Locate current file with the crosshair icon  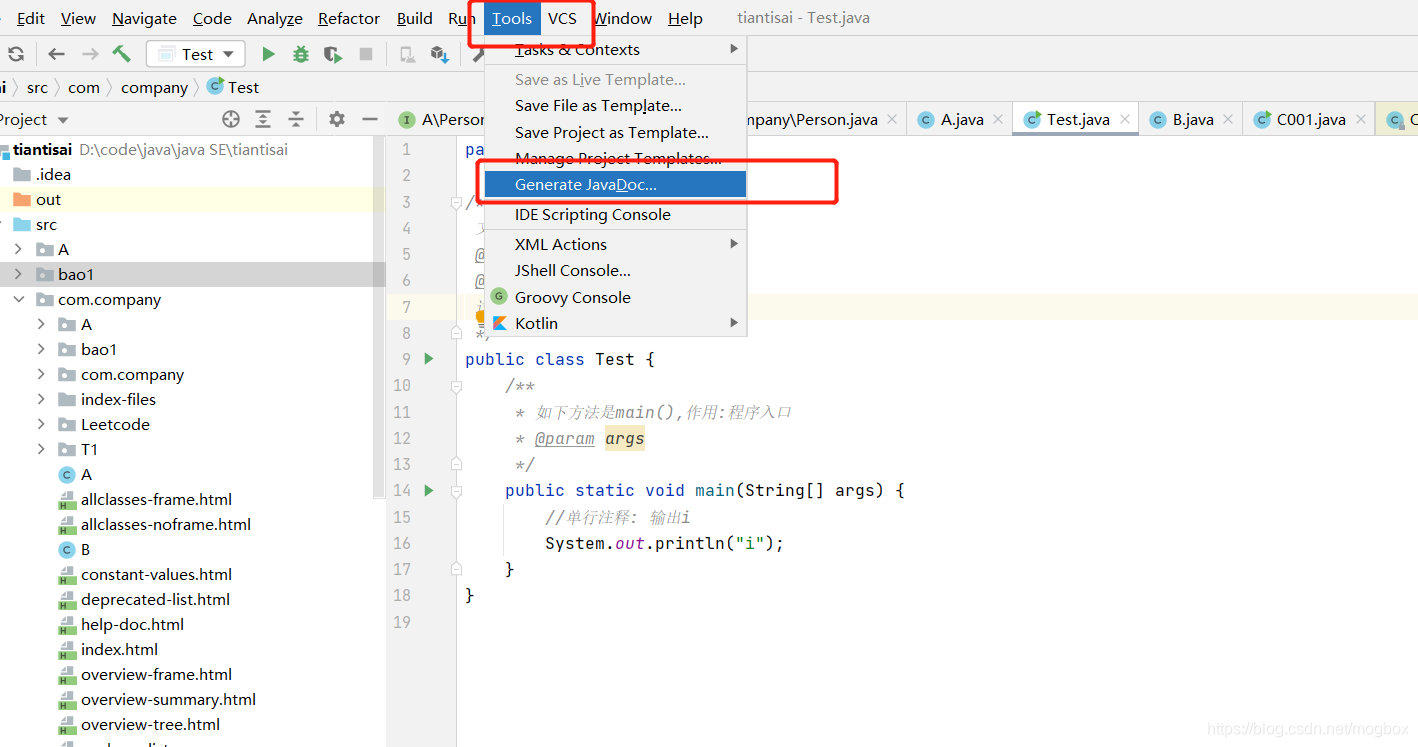[231, 119]
